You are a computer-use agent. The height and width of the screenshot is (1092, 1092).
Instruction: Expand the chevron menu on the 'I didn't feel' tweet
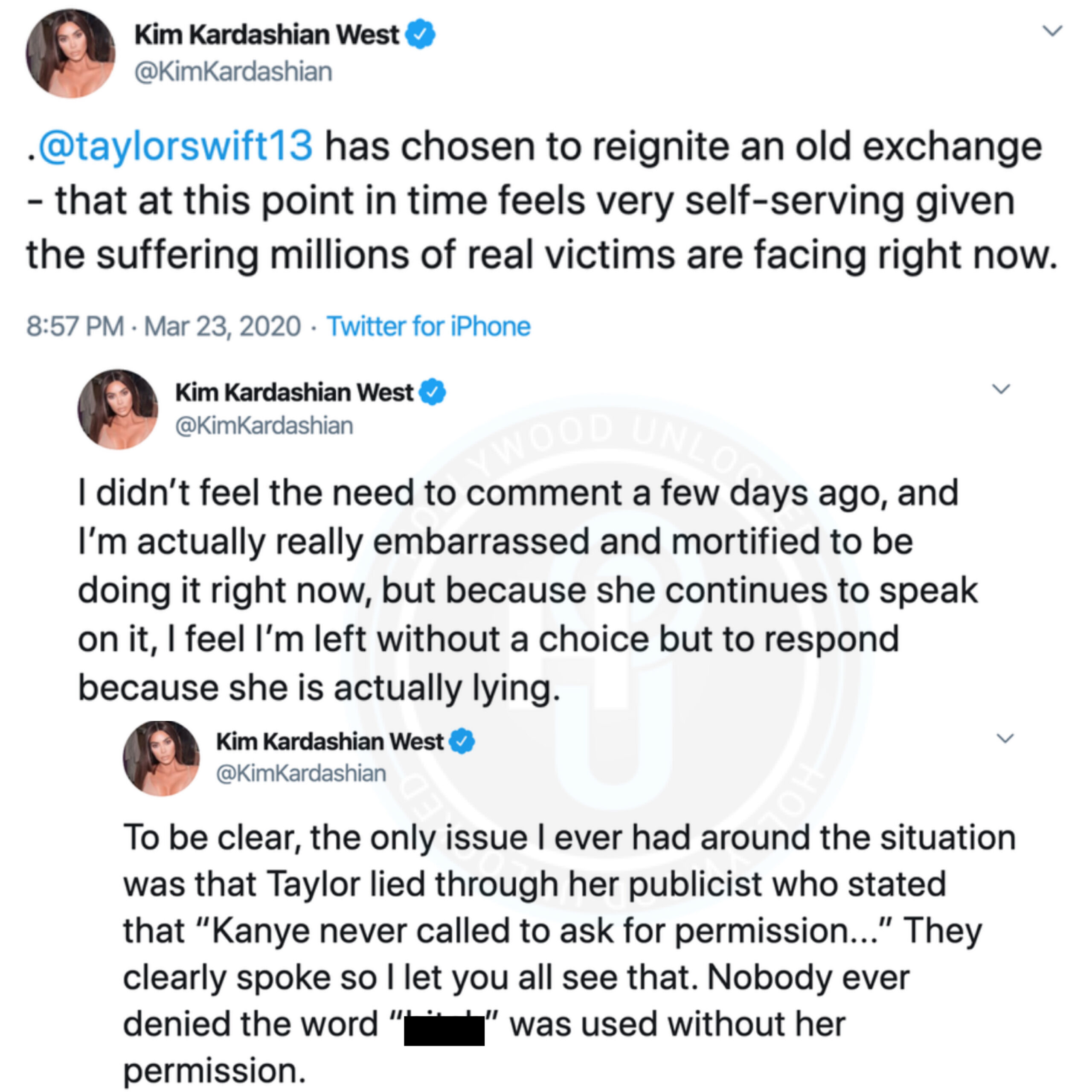tap(1001, 389)
